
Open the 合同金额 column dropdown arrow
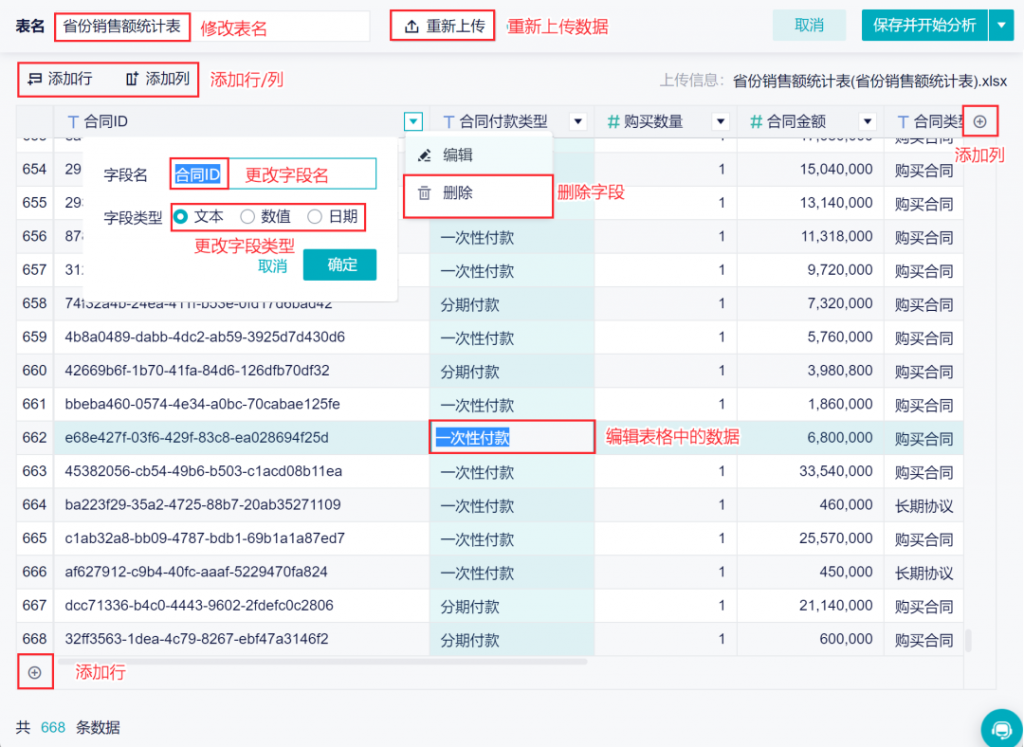pyautogui.click(x=867, y=121)
